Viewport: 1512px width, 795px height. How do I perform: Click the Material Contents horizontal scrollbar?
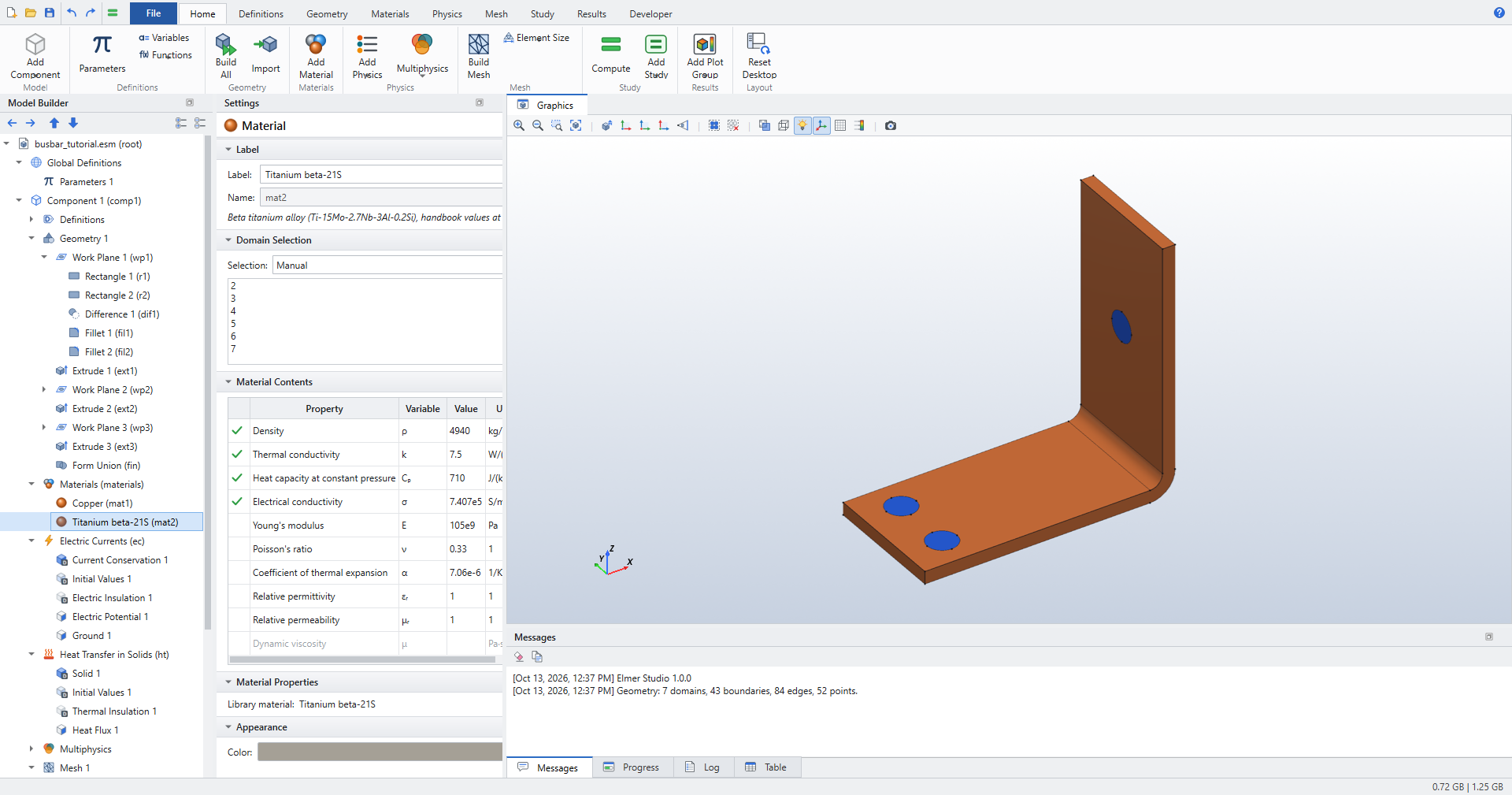[x=362, y=659]
